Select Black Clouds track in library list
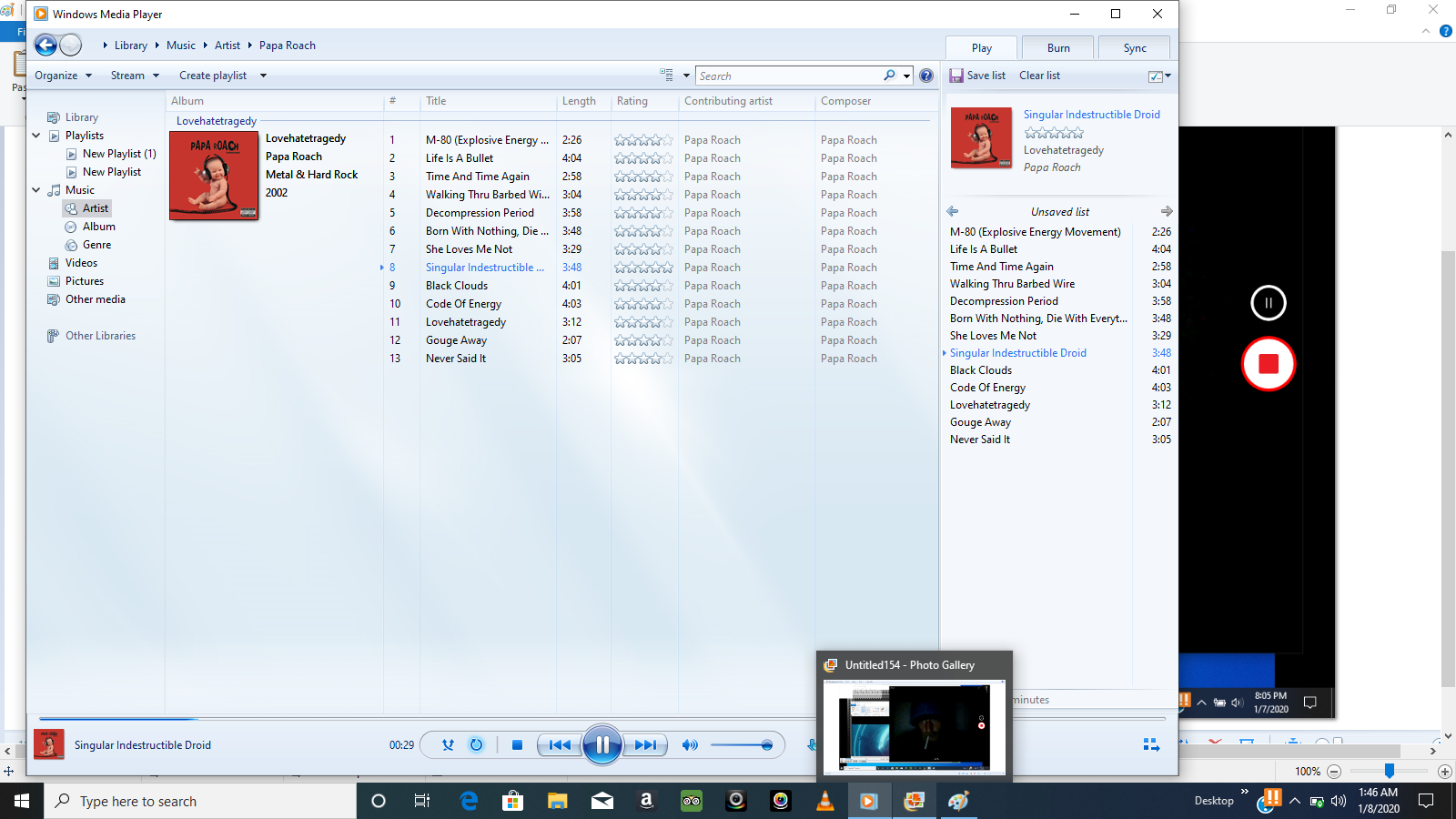Image resolution: width=1456 pixels, height=819 pixels. (457, 286)
